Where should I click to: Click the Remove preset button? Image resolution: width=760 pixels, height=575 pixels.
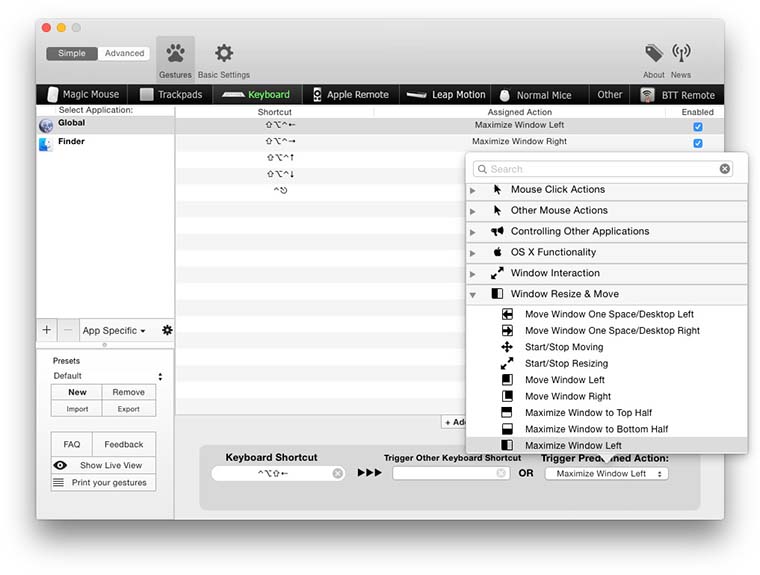click(129, 392)
